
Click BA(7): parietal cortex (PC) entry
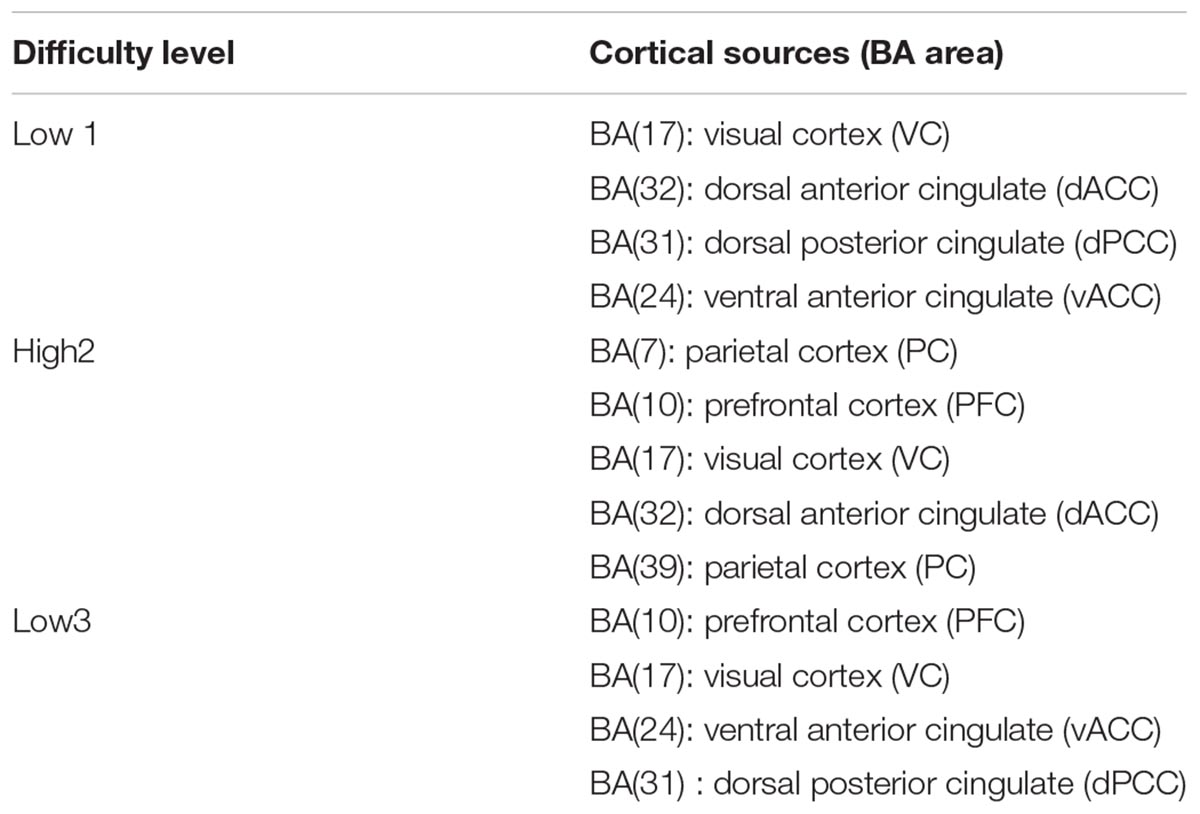774,352
